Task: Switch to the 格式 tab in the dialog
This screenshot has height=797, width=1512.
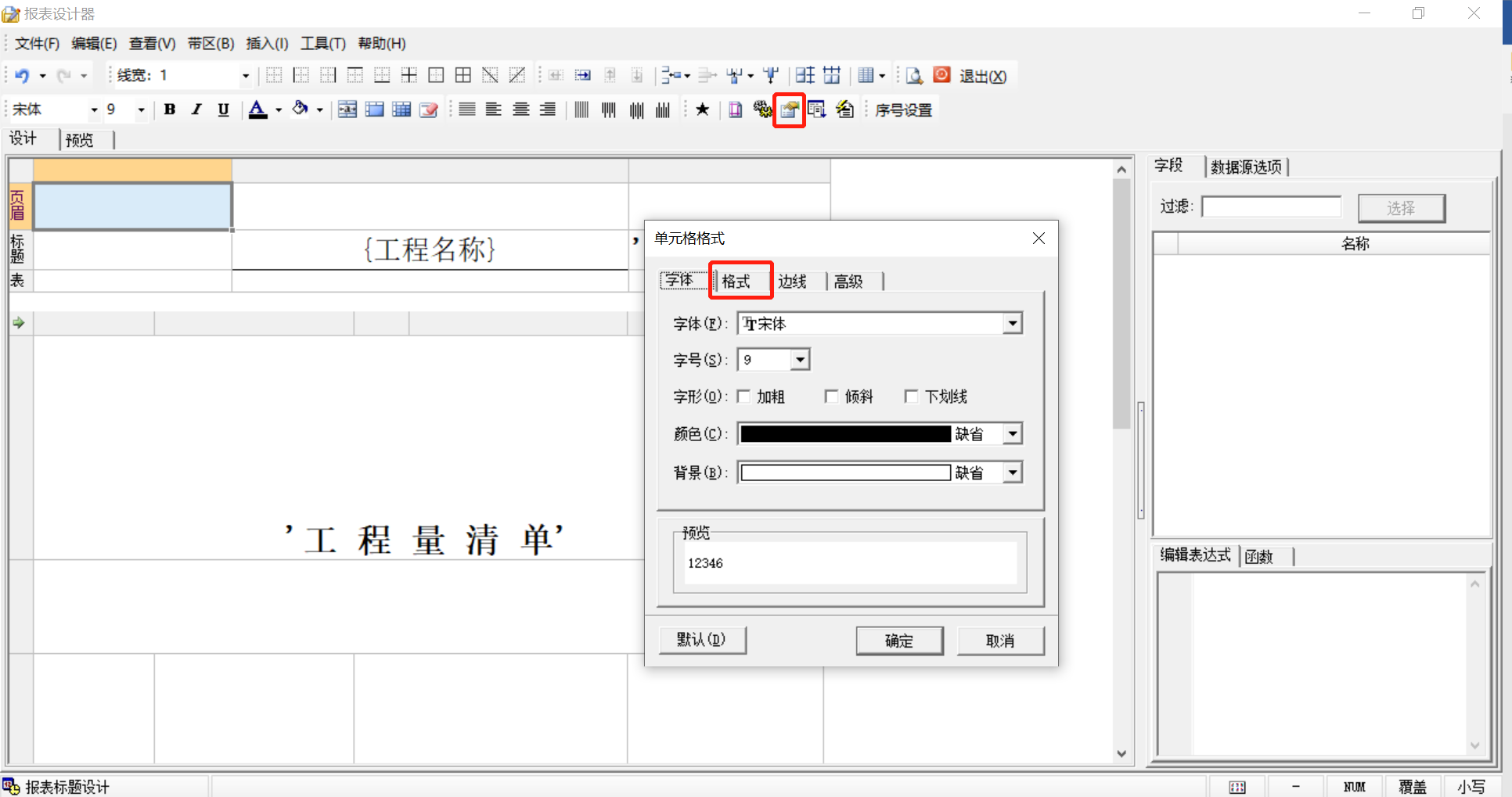Action: click(x=740, y=280)
